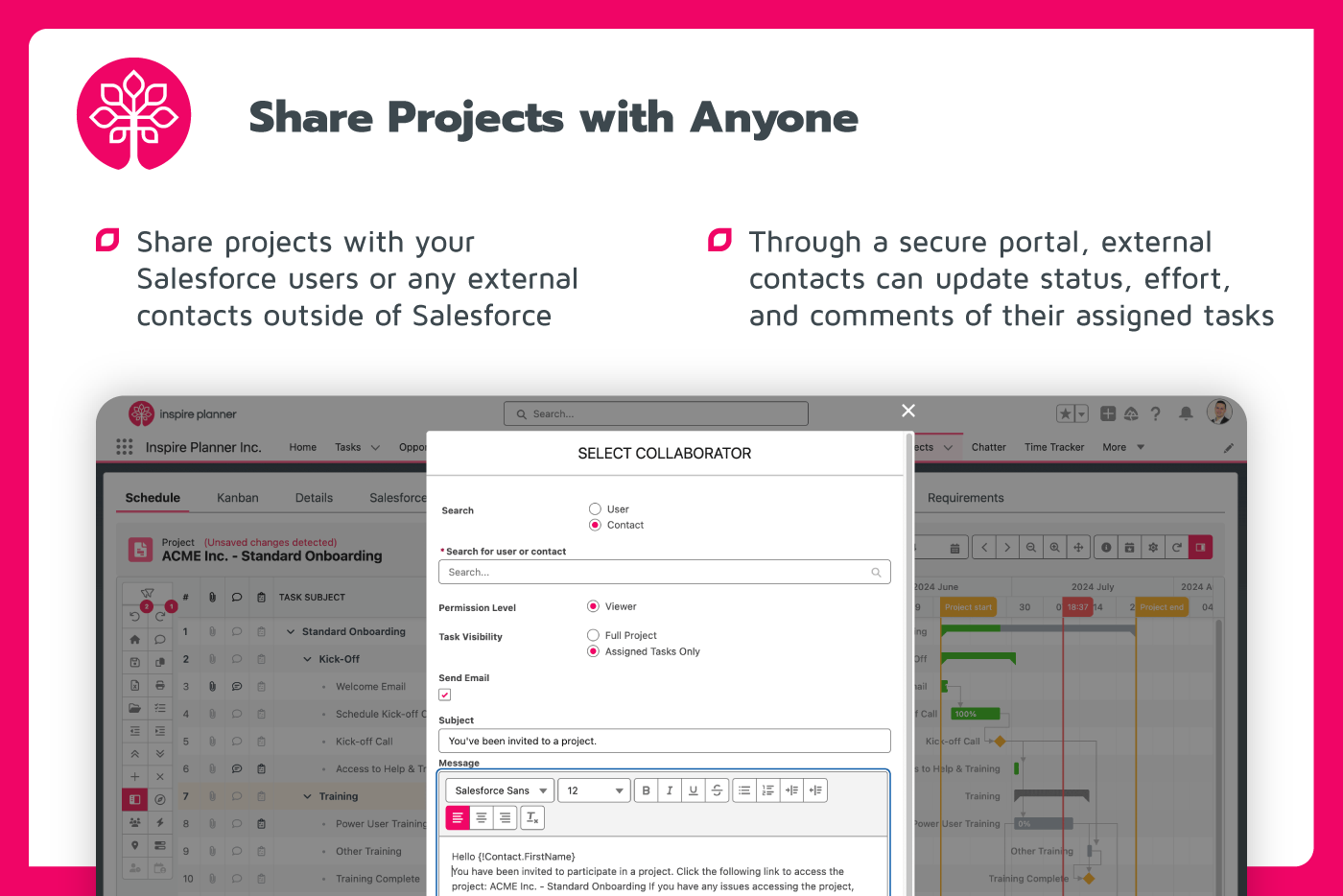Toggle strikethrough in the message editor

coord(717,790)
